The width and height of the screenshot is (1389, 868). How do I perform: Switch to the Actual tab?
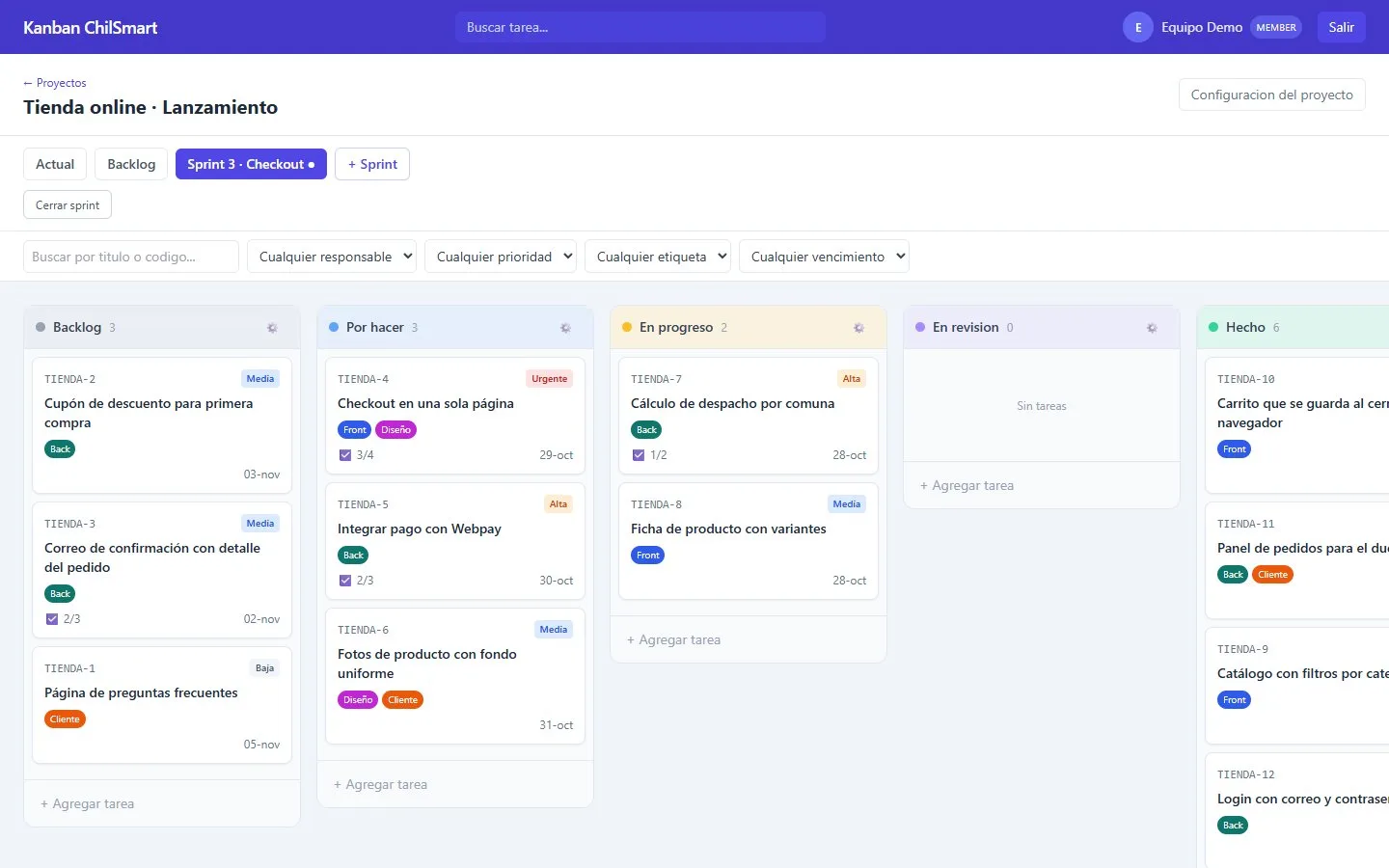click(x=55, y=164)
